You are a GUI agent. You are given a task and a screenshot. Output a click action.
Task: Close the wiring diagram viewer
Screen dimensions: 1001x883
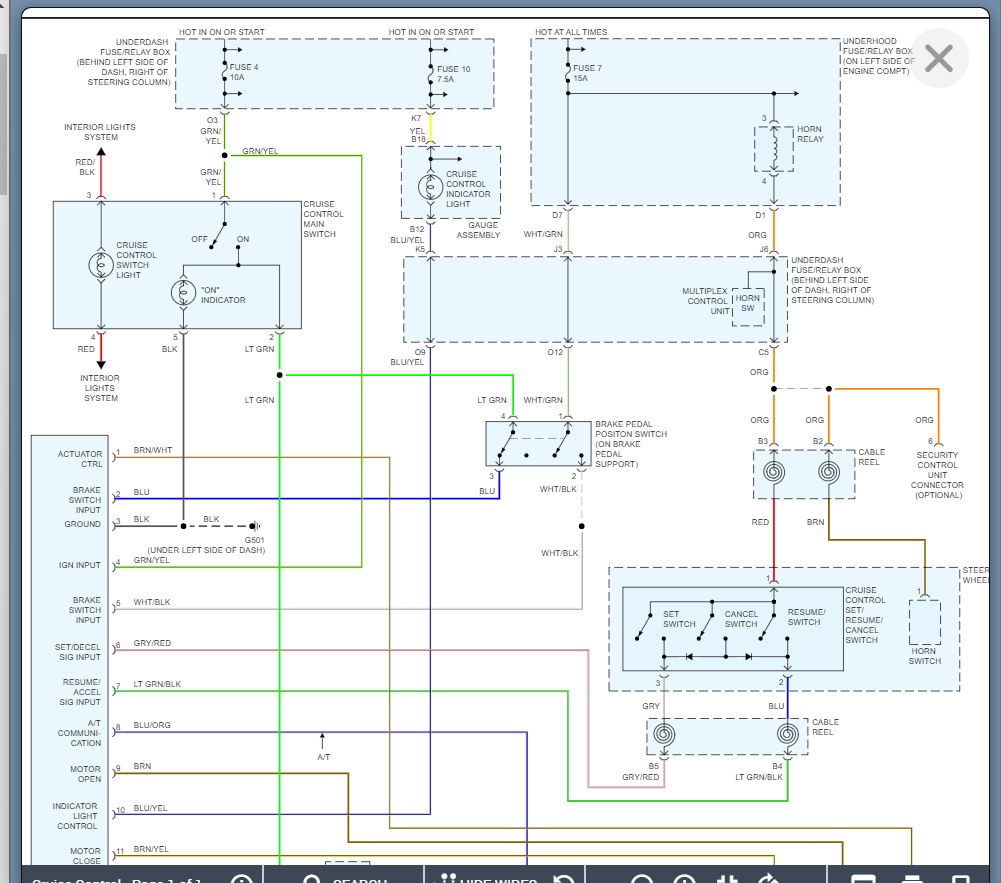pyautogui.click(x=938, y=59)
